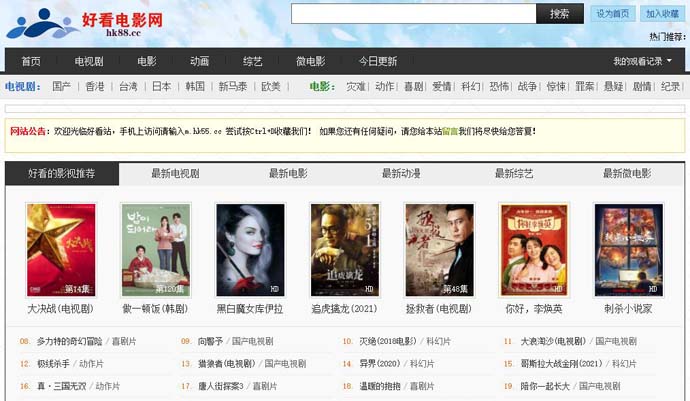Switch to 最新电视剧 tab
Viewport: 690px width, 401px height.
pos(175,173)
